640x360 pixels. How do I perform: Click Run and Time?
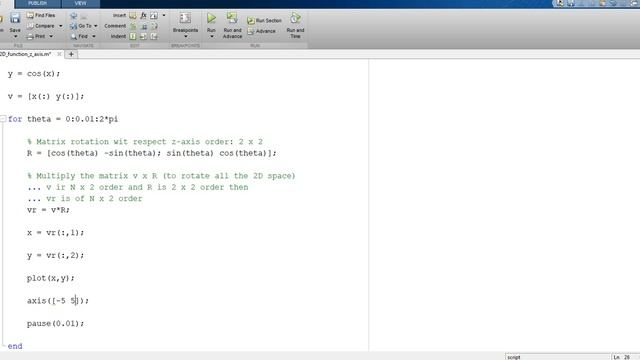click(x=295, y=25)
